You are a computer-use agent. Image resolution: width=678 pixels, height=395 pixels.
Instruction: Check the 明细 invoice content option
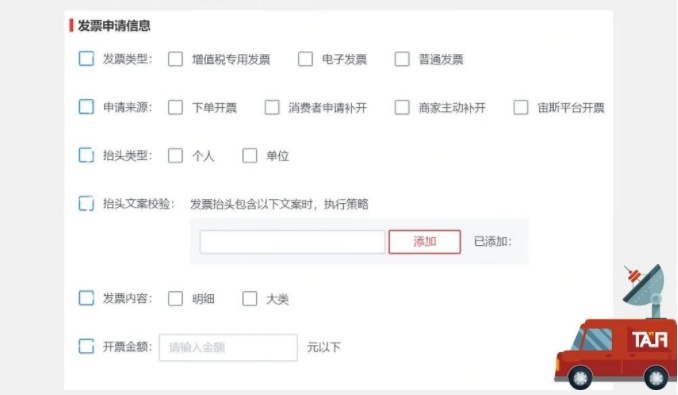point(175,299)
